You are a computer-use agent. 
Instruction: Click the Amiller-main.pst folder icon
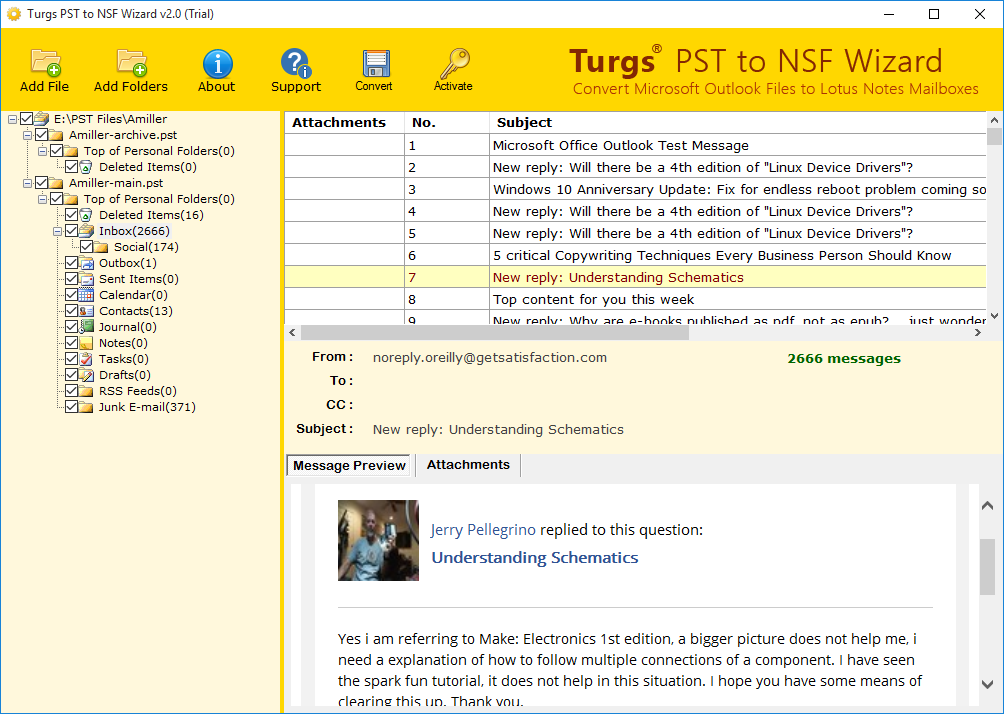click(56, 183)
